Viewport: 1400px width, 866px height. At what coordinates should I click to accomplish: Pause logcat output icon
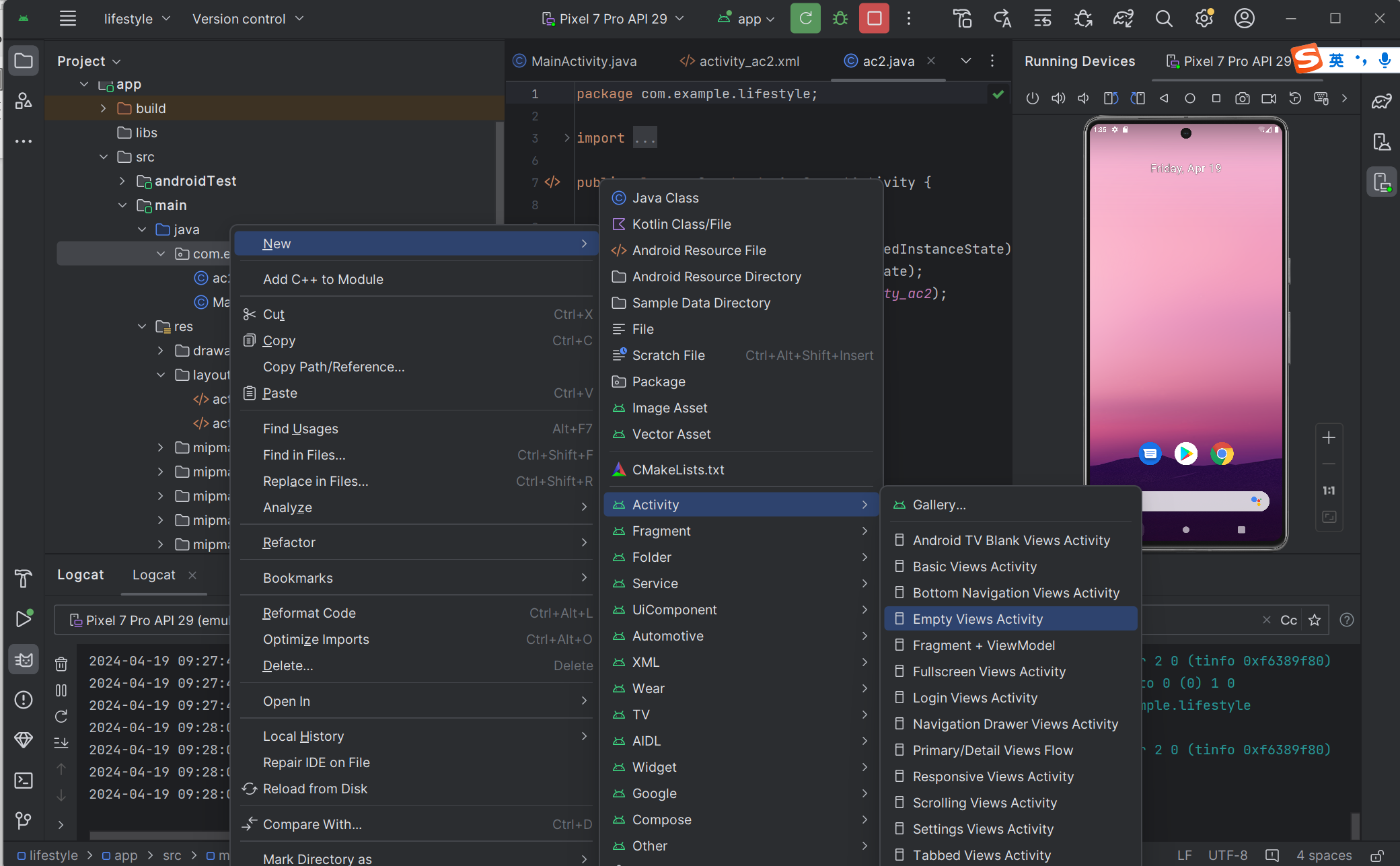pyautogui.click(x=61, y=690)
